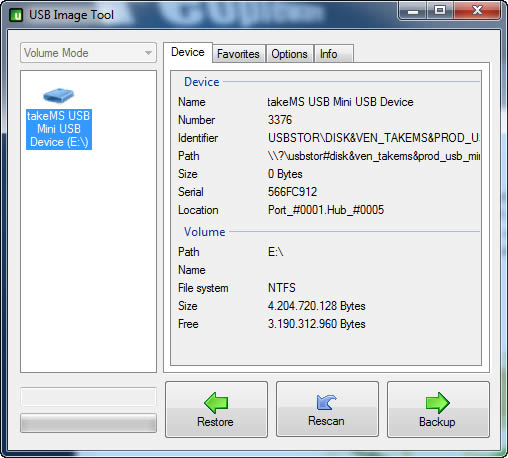Select takeMS USB Mini USB Device (E:\) entry
The width and height of the screenshot is (508, 458).
point(59,129)
